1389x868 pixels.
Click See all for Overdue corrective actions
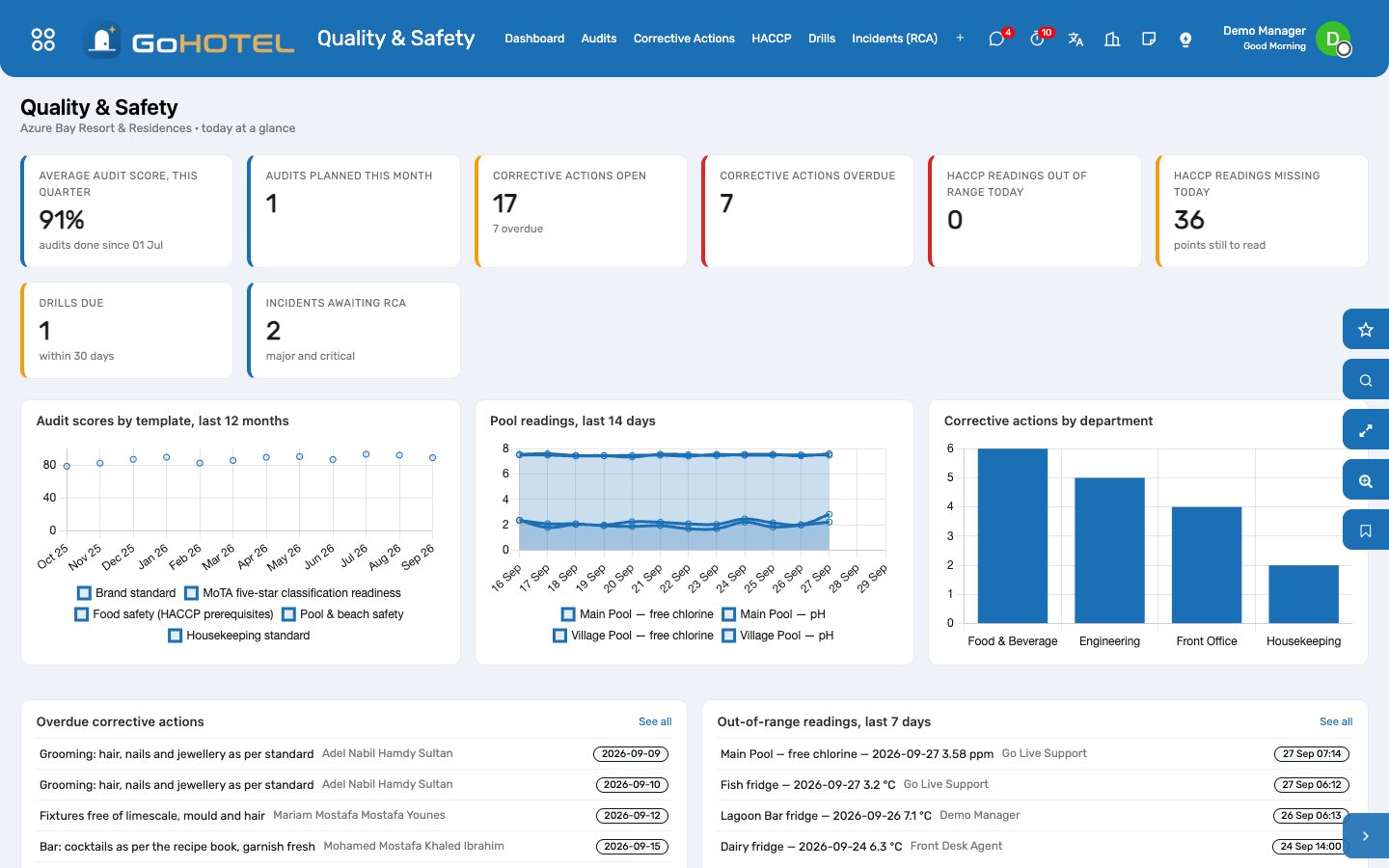click(x=655, y=721)
